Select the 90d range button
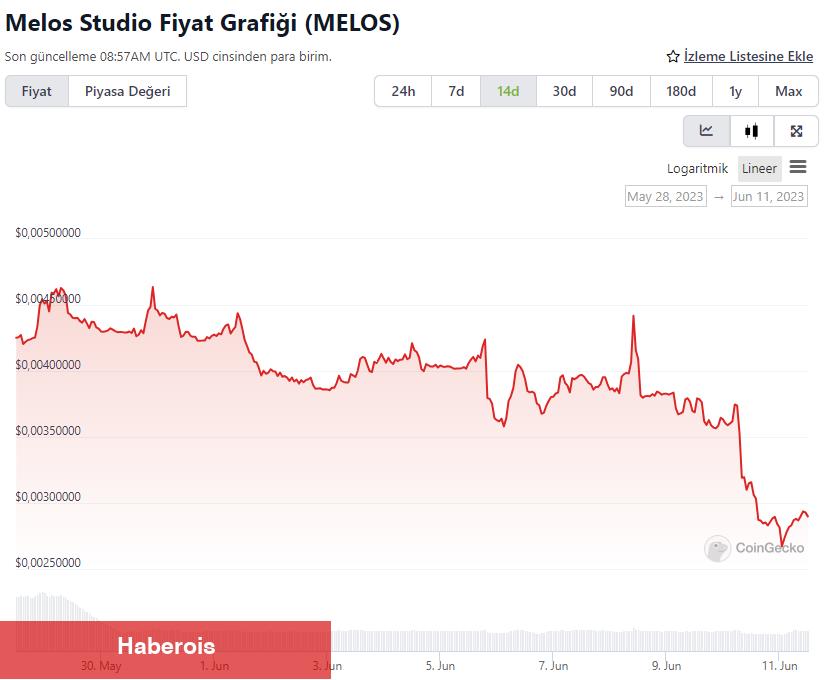The image size is (827, 680). (621, 91)
